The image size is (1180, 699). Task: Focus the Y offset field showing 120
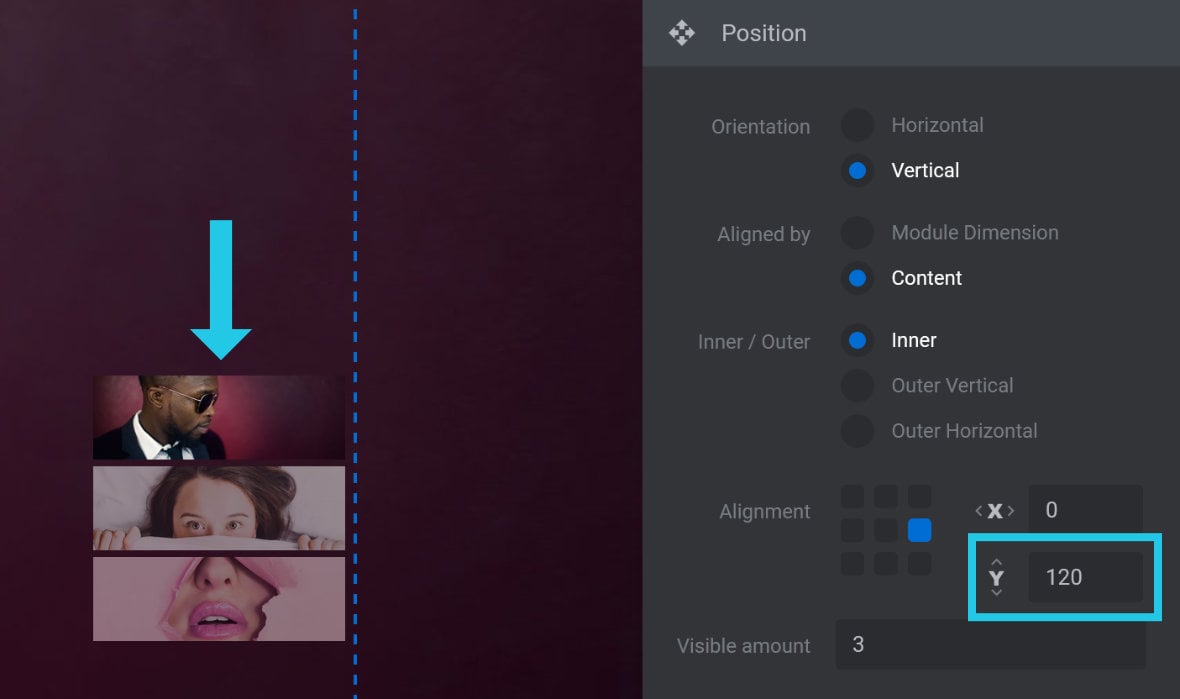(x=1086, y=577)
